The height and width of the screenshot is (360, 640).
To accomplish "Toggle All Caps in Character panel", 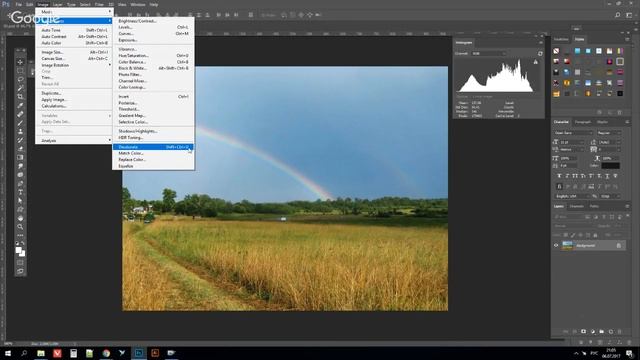I will coord(575,176).
